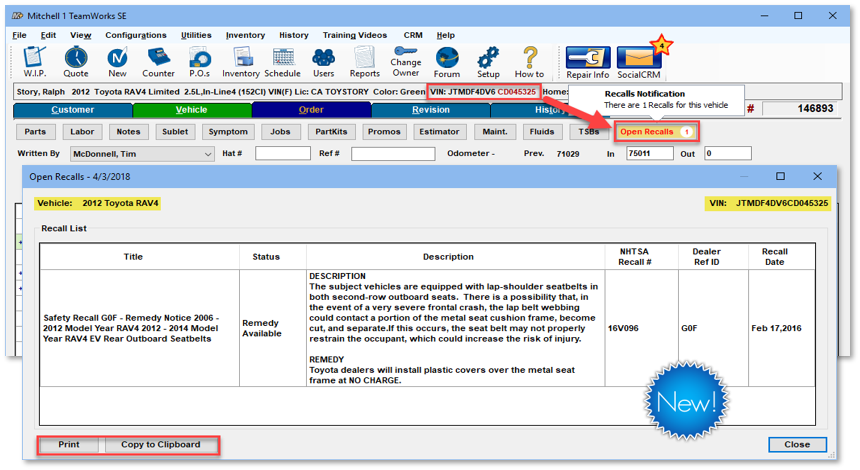This screenshot has height=470, width=860.
Task: Open the P.O.s toolbar icon
Action: click(199, 61)
